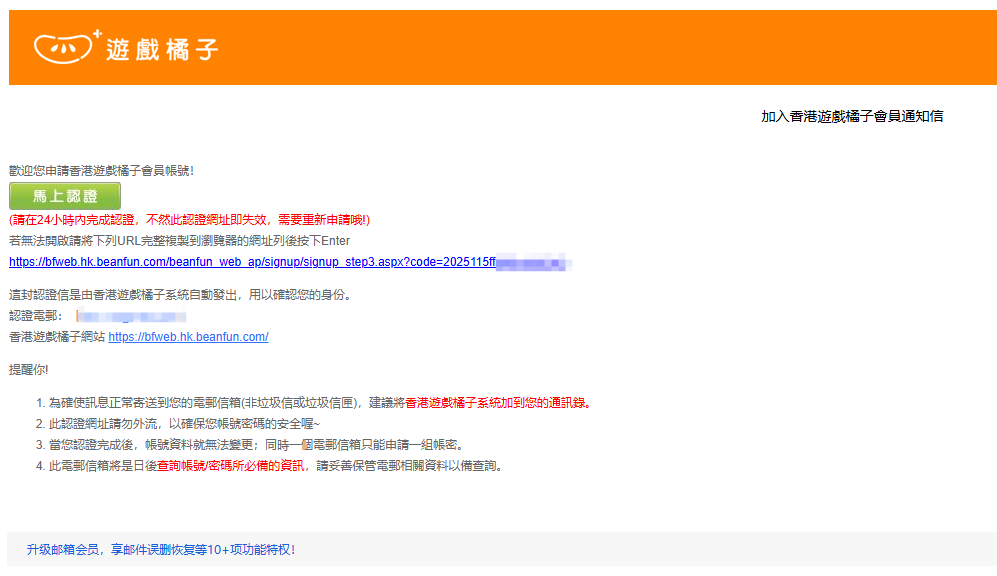Click the 遊戲橘子 logo text in banner
997x576 pixels.
click(x=162, y=49)
